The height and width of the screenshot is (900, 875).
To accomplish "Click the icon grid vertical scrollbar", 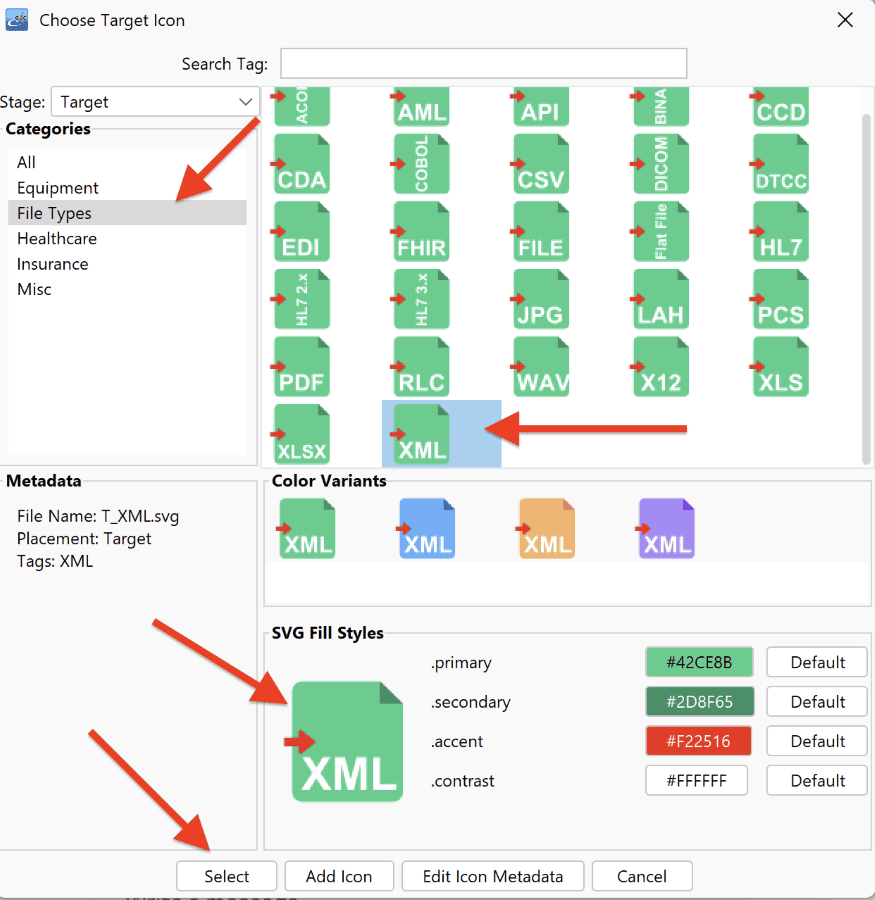I will 866,289.
